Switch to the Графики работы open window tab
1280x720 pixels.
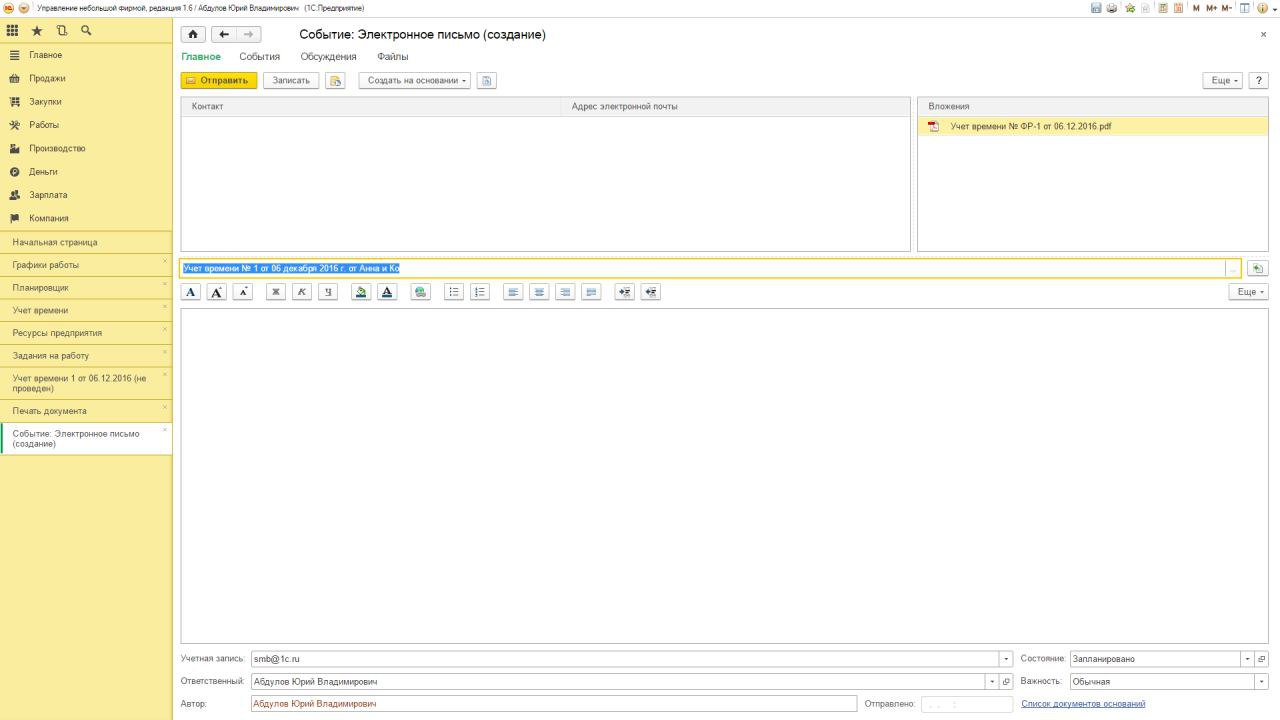click(86, 265)
